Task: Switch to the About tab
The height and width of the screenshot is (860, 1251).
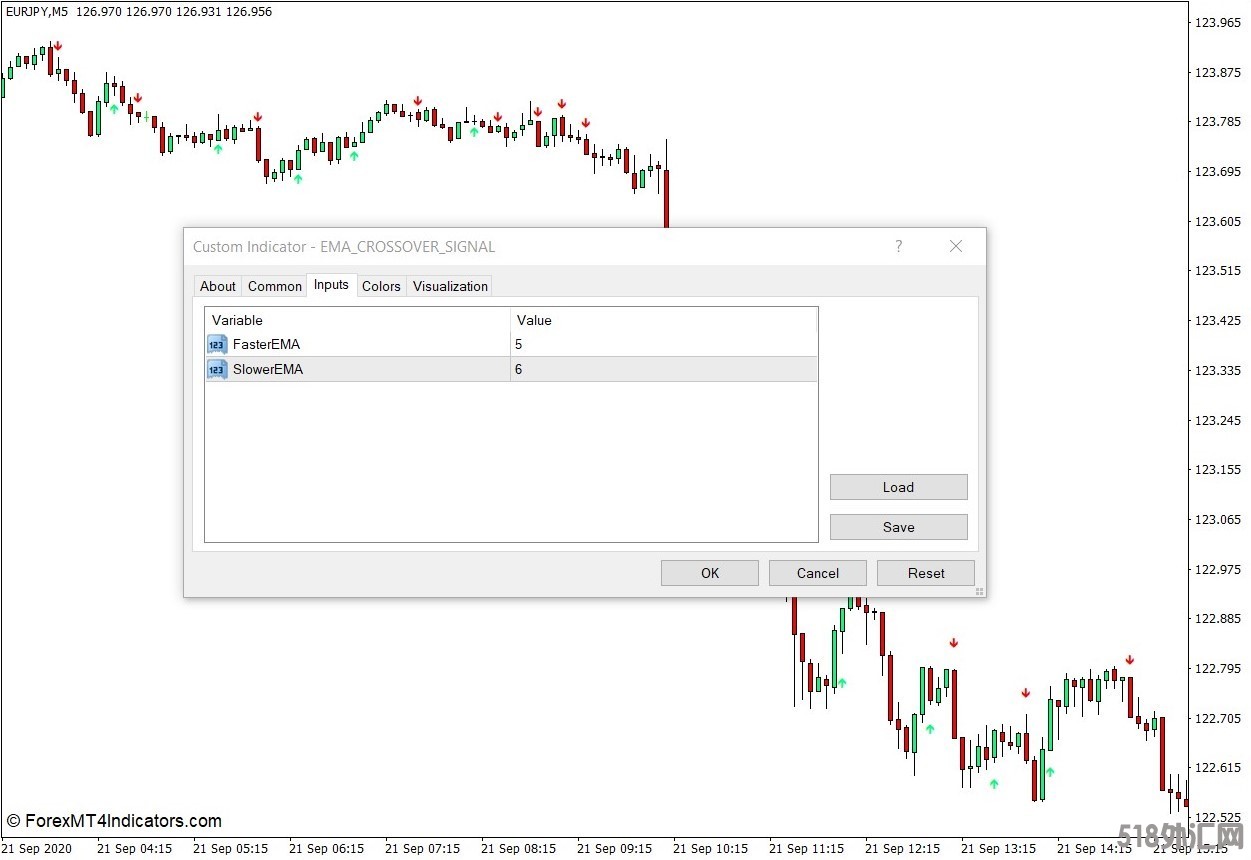Action: click(217, 286)
